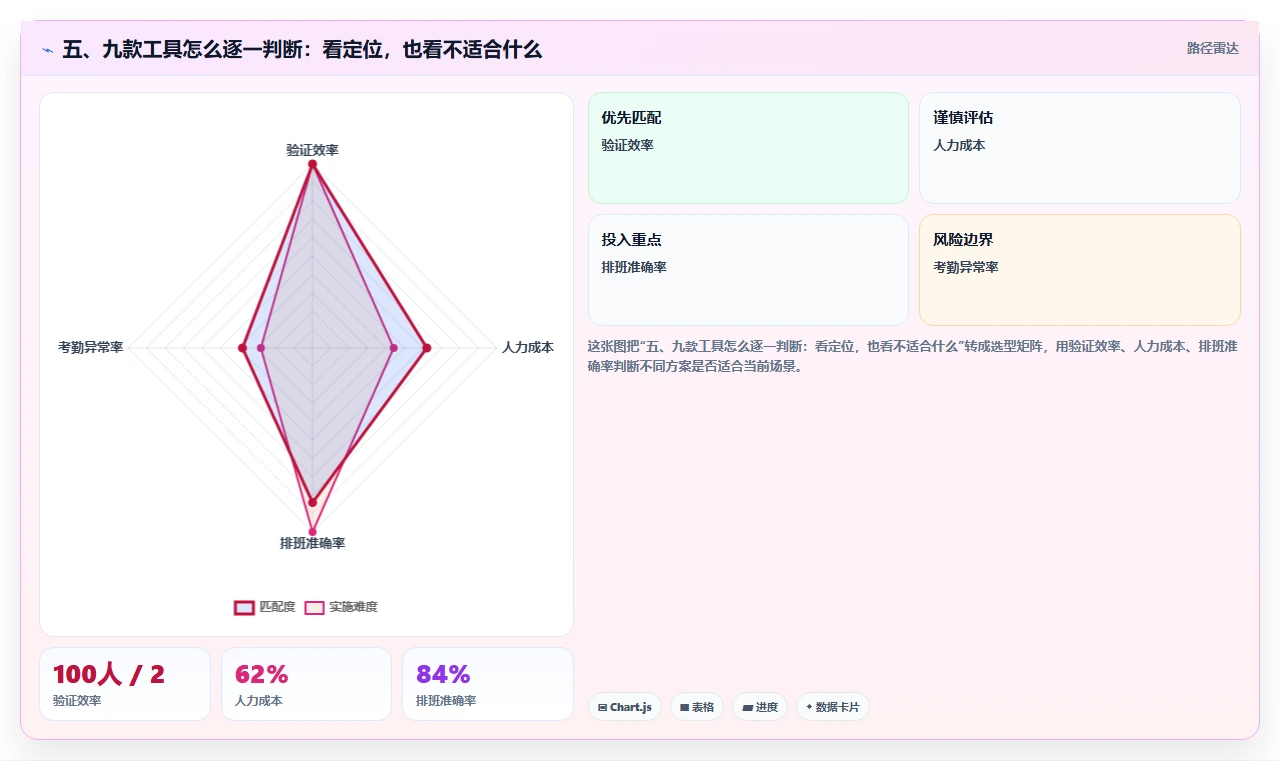Click the description paragraph starting 这张图把
The width and height of the screenshot is (1280, 761).
pos(912,356)
